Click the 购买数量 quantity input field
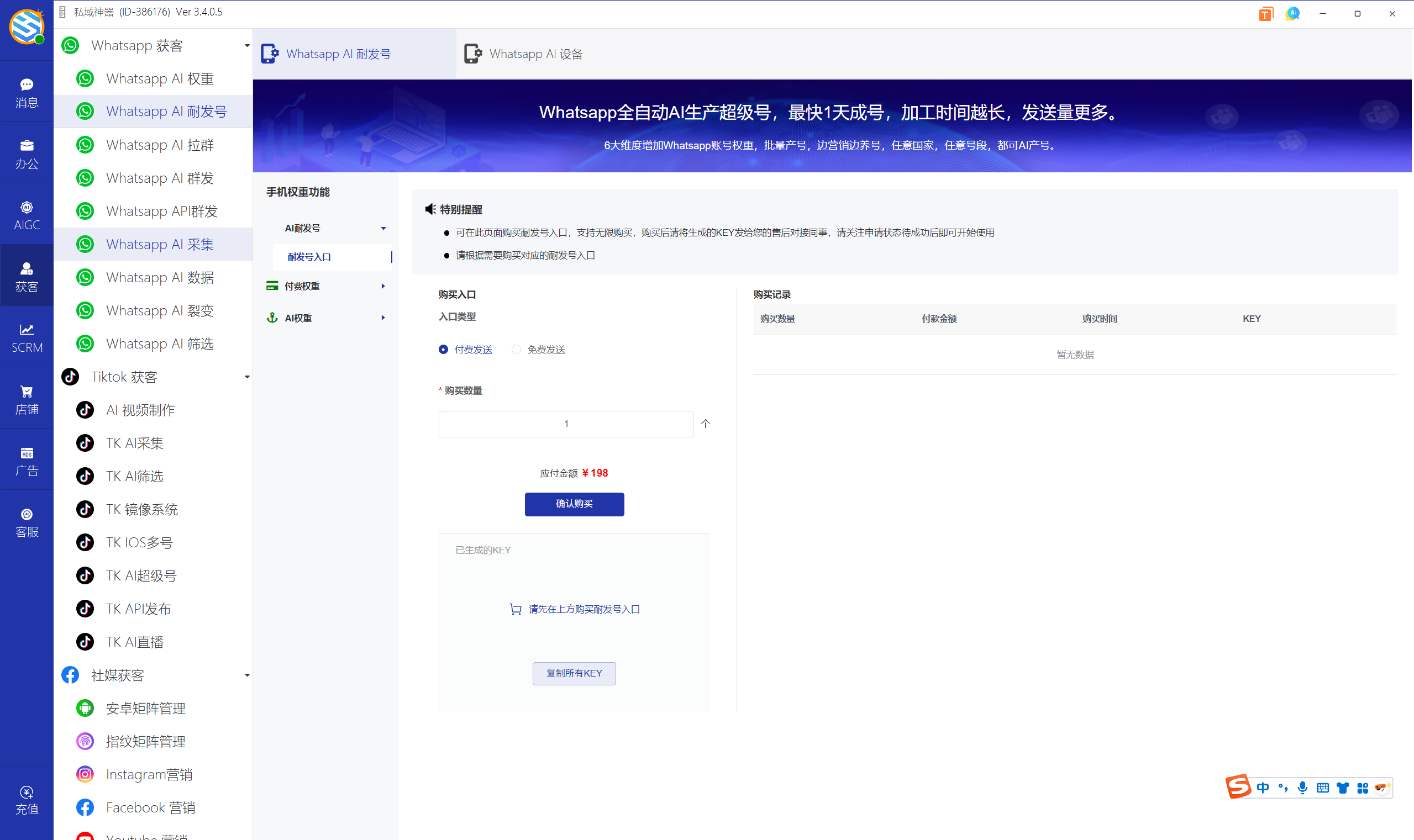 pyautogui.click(x=566, y=424)
